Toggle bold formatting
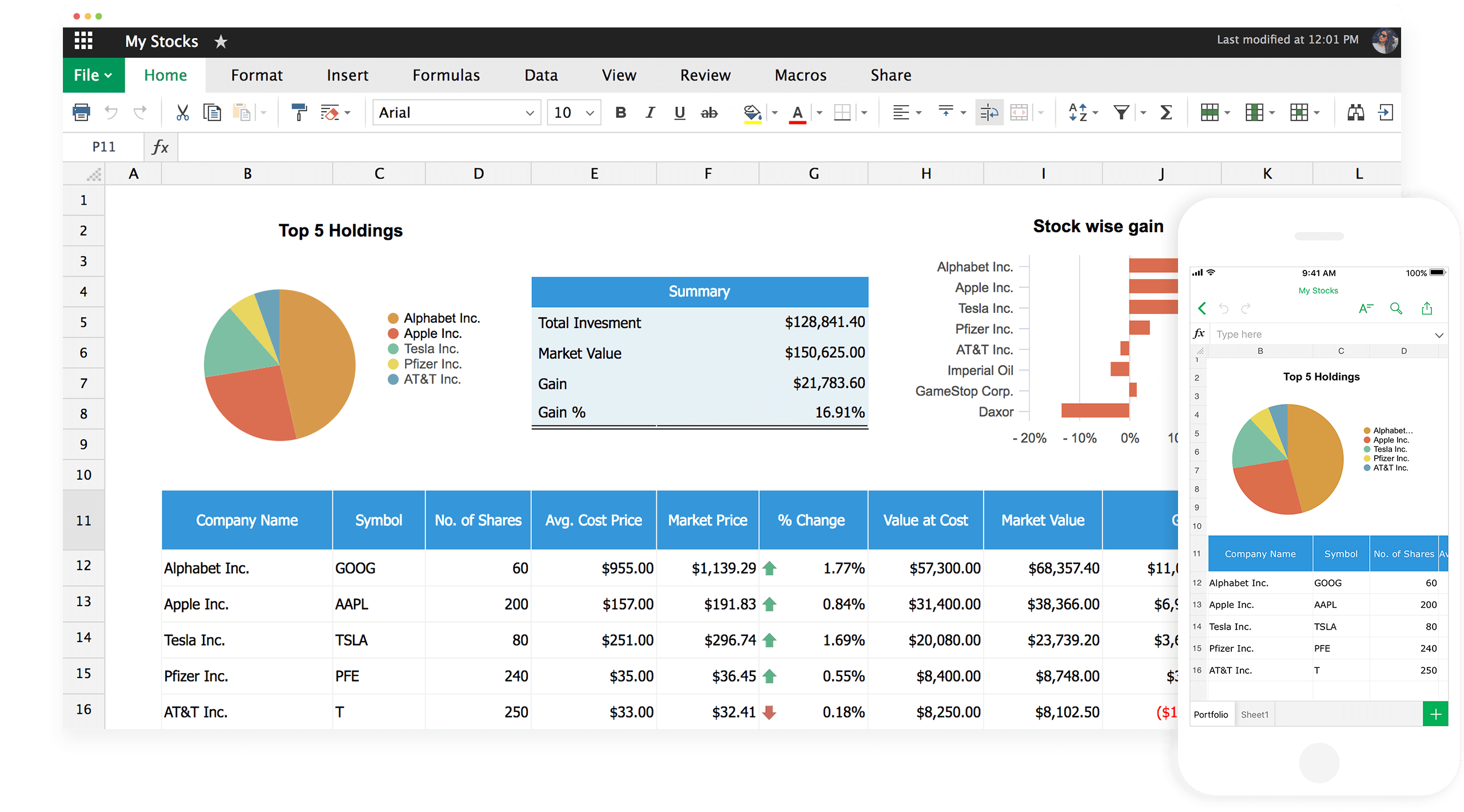1464x812 pixels. (620, 112)
